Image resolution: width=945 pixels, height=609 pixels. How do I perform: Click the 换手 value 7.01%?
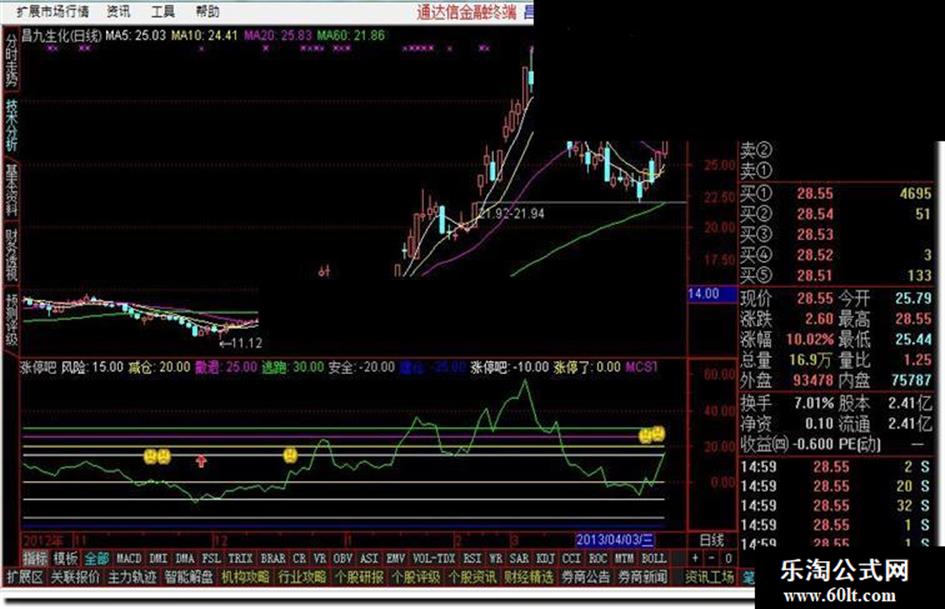point(814,403)
